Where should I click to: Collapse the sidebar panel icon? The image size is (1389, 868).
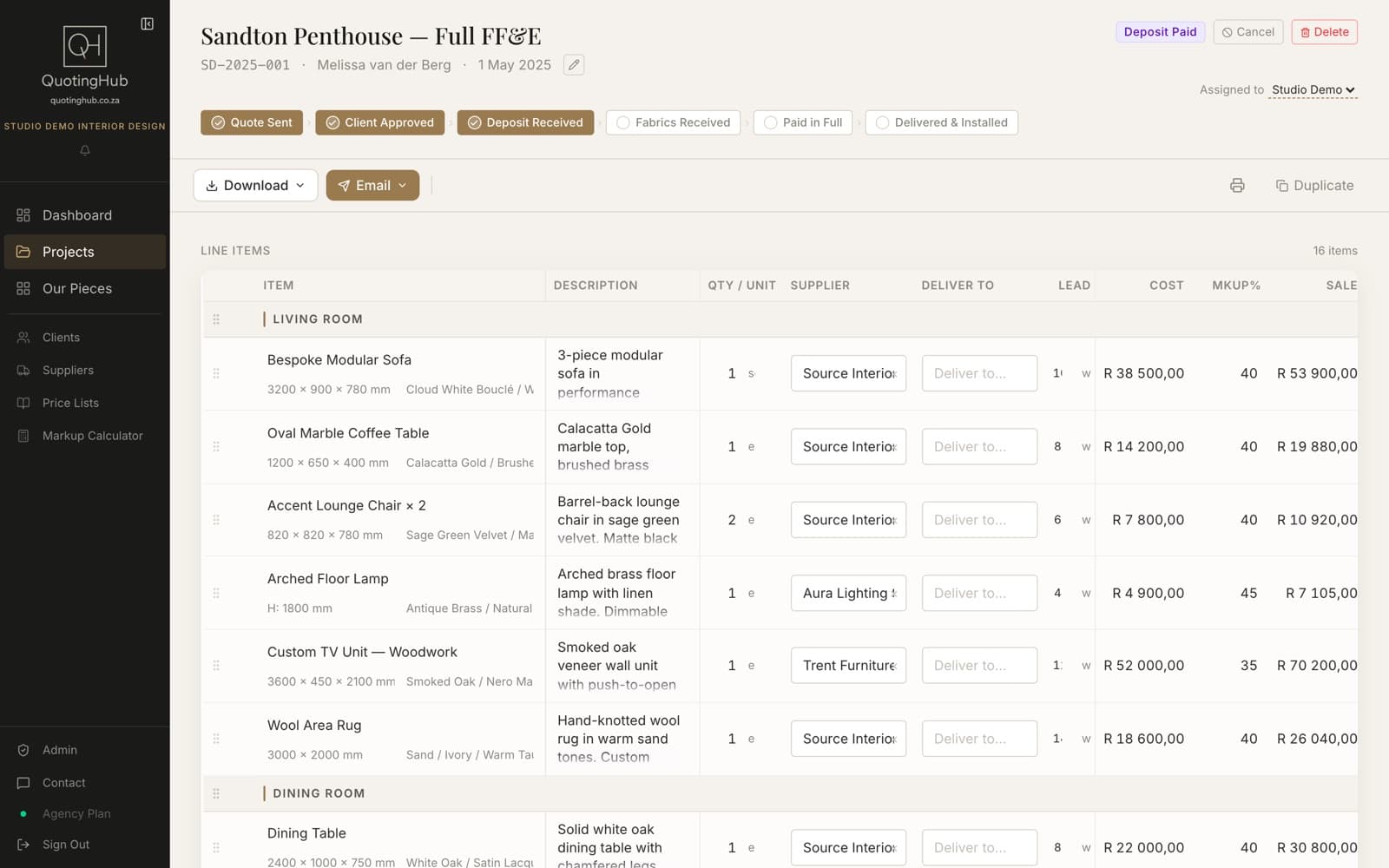point(148,24)
